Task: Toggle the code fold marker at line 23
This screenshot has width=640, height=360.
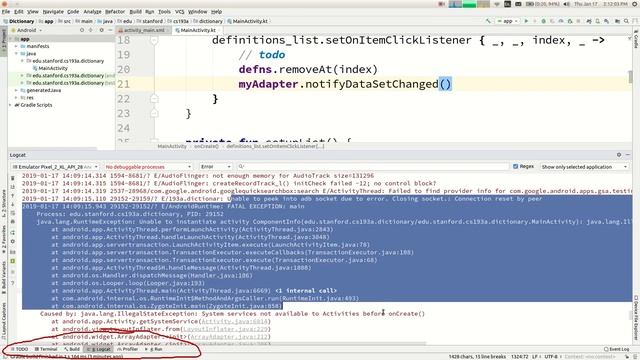Action: (x=154, y=113)
